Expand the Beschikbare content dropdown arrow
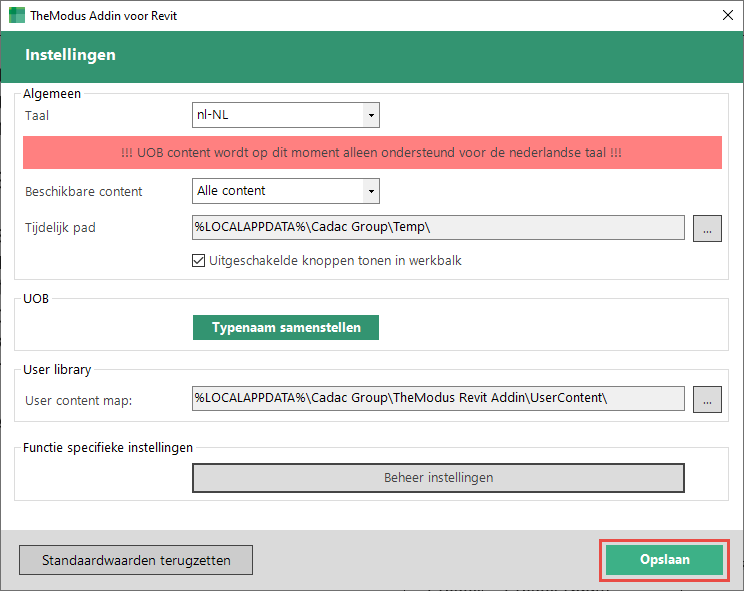744x591 pixels. pos(371,191)
